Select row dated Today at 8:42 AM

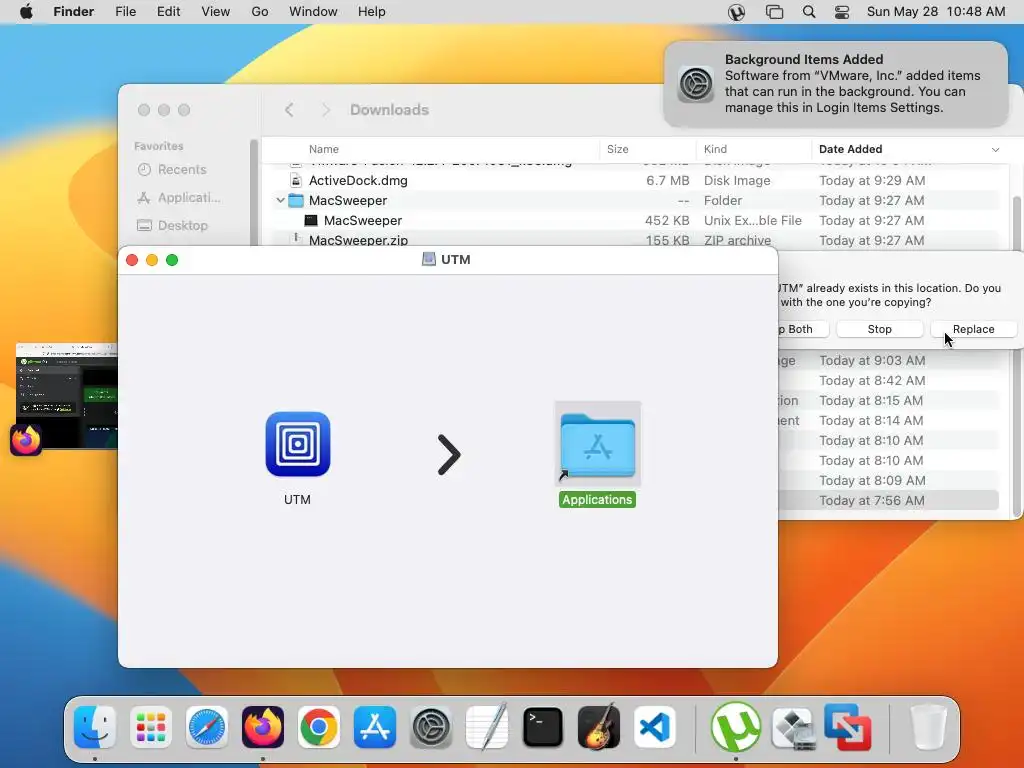(x=888, y=381)
